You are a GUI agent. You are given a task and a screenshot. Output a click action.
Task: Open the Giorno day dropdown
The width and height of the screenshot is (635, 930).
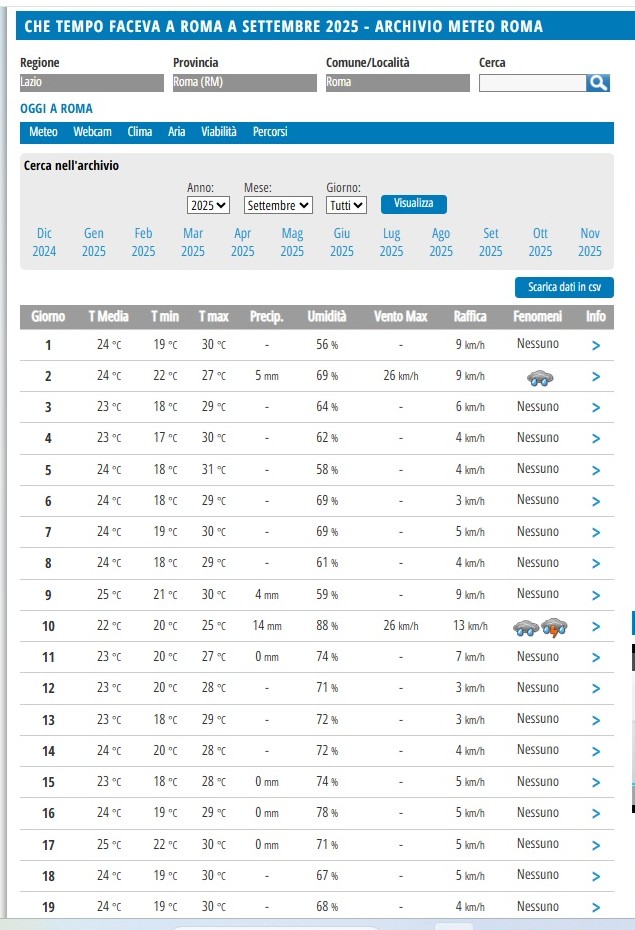(346, 205)
